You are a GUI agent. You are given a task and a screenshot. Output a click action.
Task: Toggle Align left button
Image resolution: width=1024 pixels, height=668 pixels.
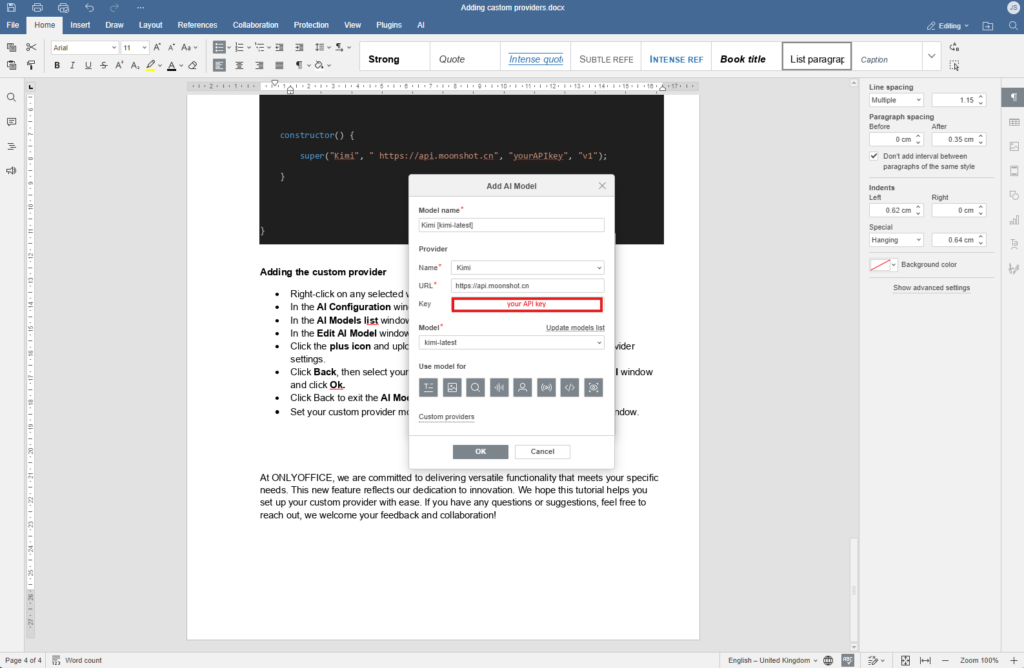(x=219, y=65)
